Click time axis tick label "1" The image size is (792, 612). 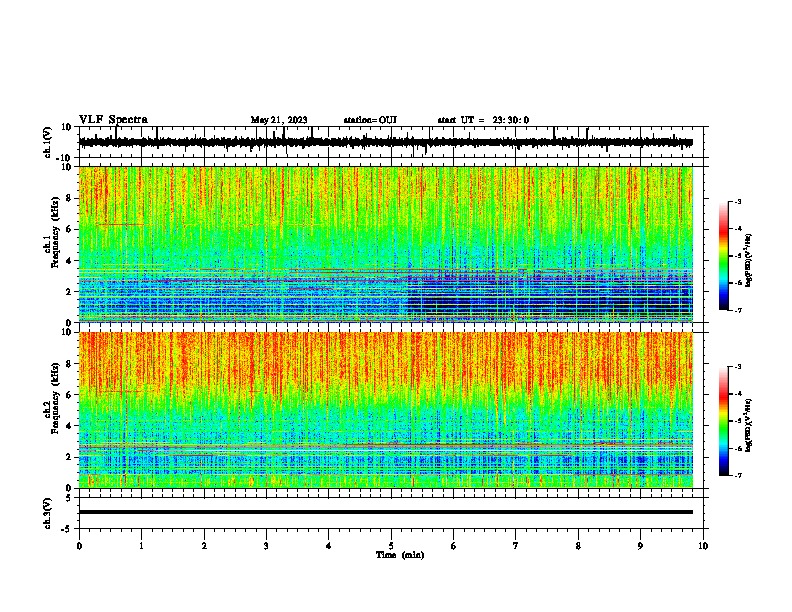[x=141, y=546]
